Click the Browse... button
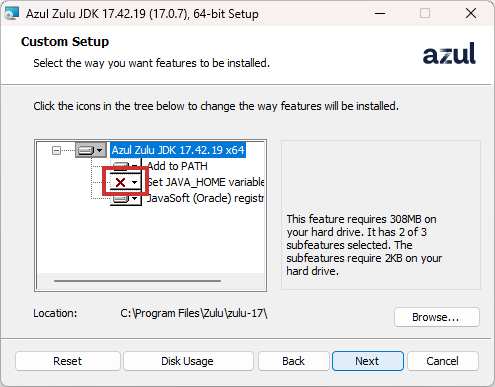495x387 pixels. (437, 317)
